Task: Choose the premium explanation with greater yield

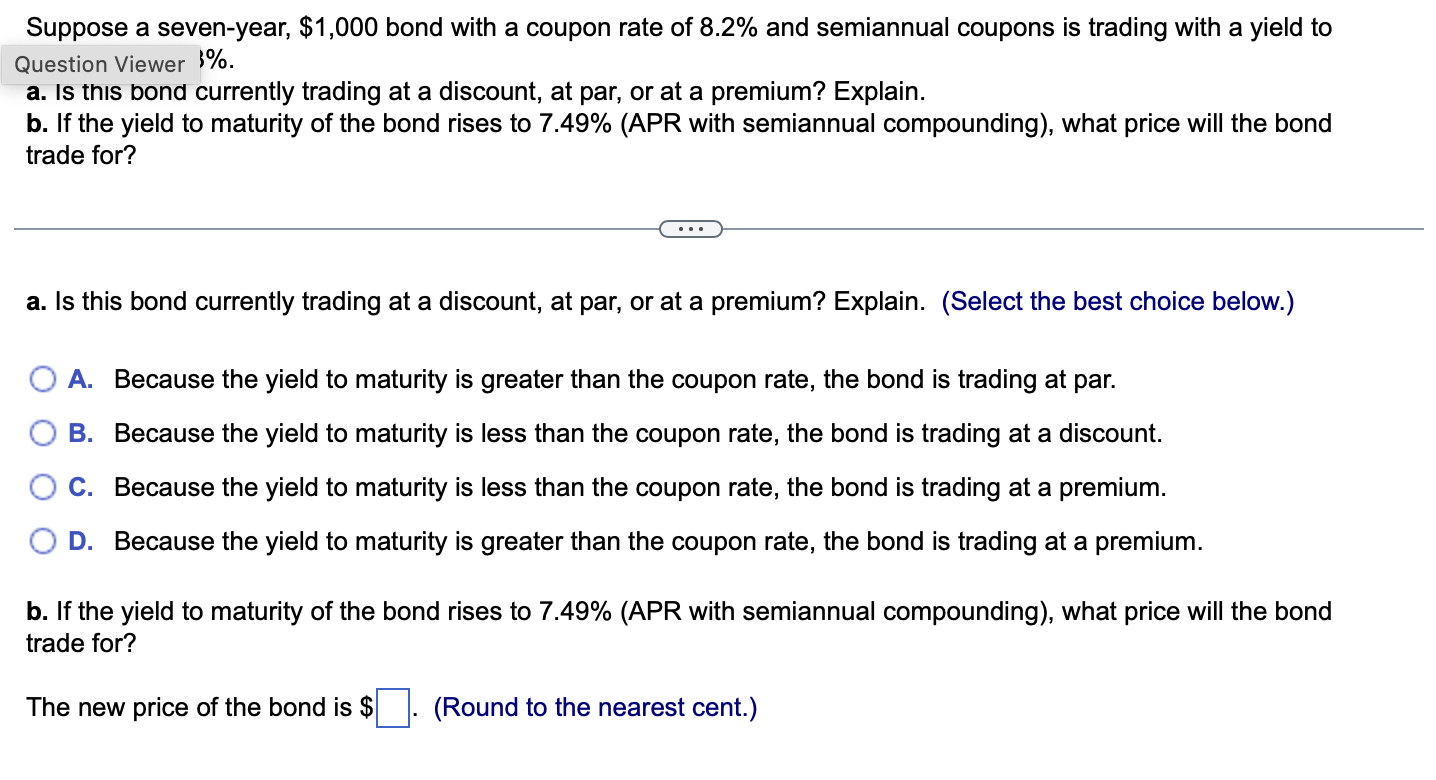Action: click(44, 541)
